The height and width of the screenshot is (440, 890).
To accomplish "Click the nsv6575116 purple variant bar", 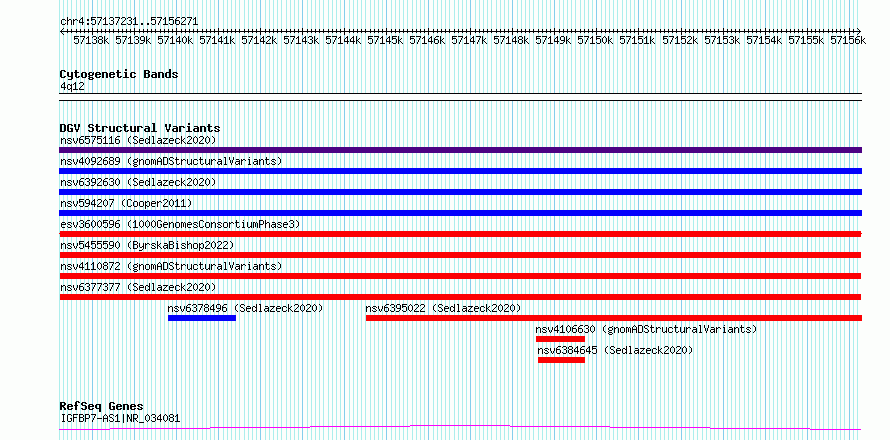I will tap(460, 150).
